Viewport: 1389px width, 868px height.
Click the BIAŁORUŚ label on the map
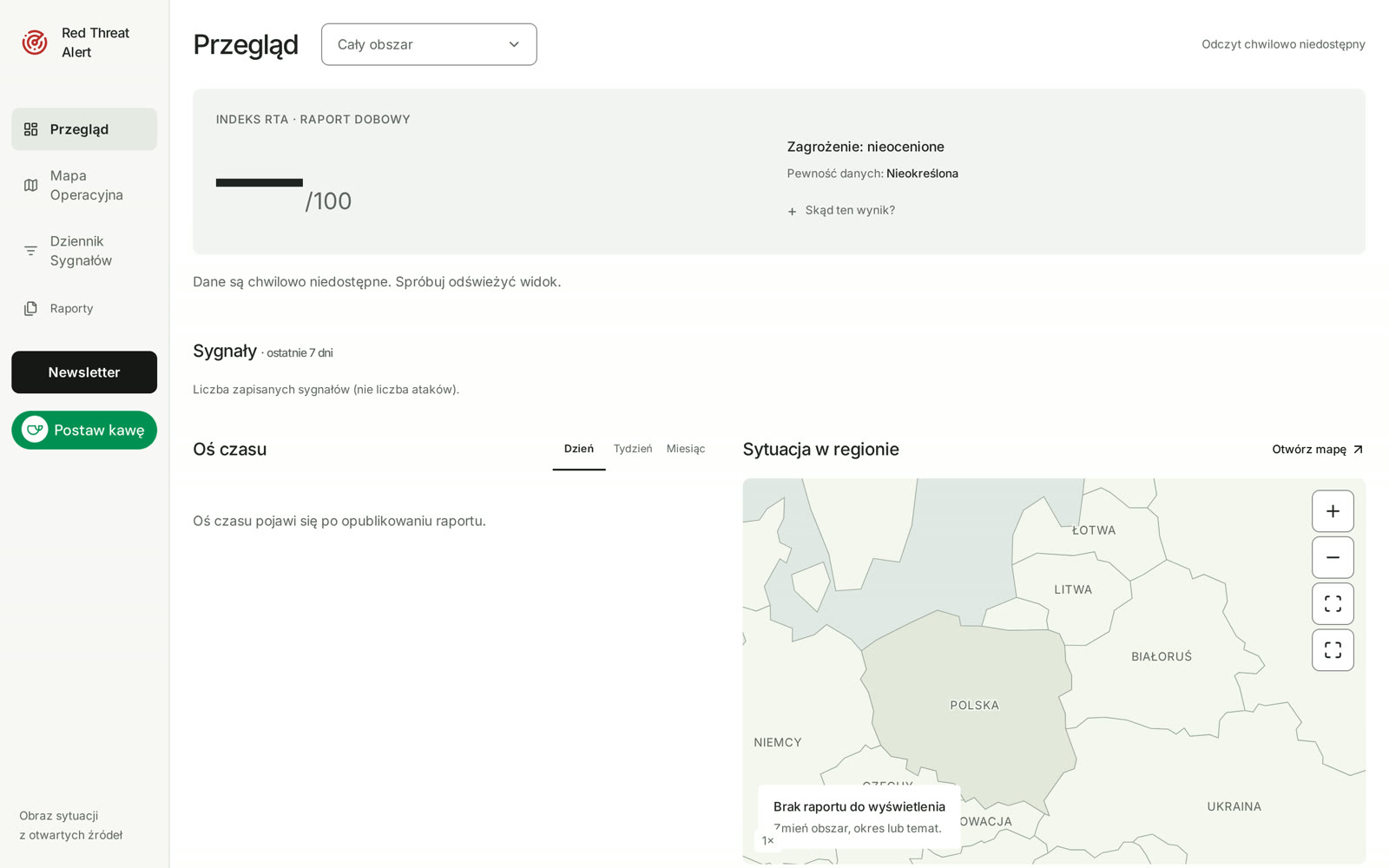(1162, 657)
